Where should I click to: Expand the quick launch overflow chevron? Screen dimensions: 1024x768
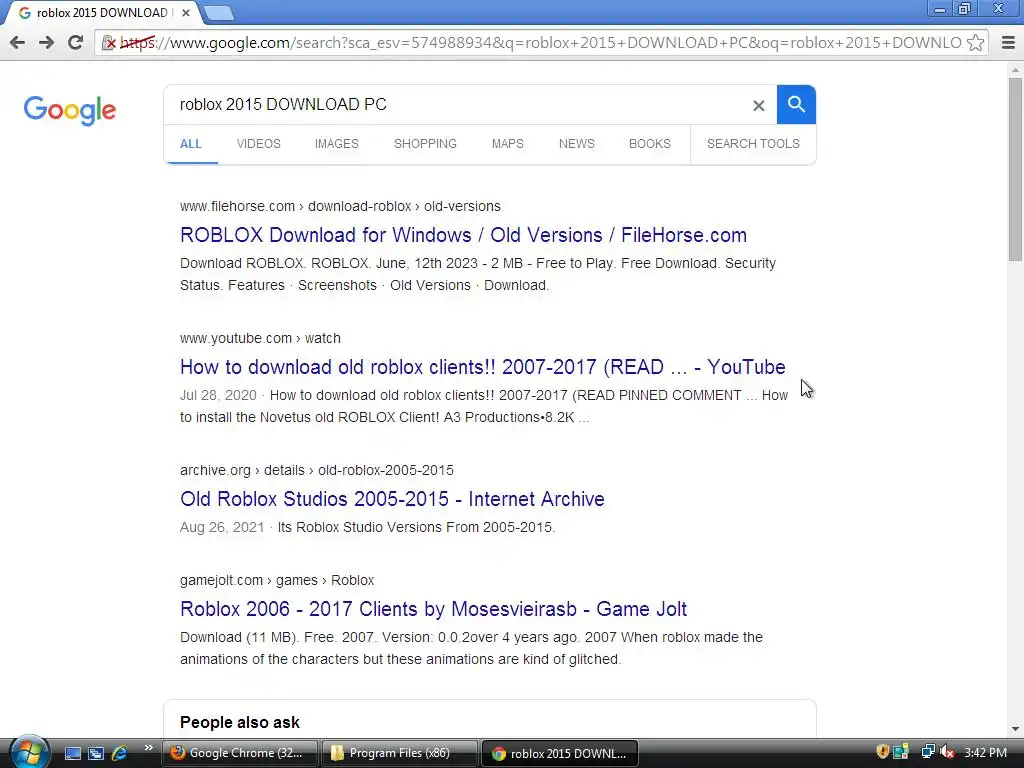[x=148, y=748]
